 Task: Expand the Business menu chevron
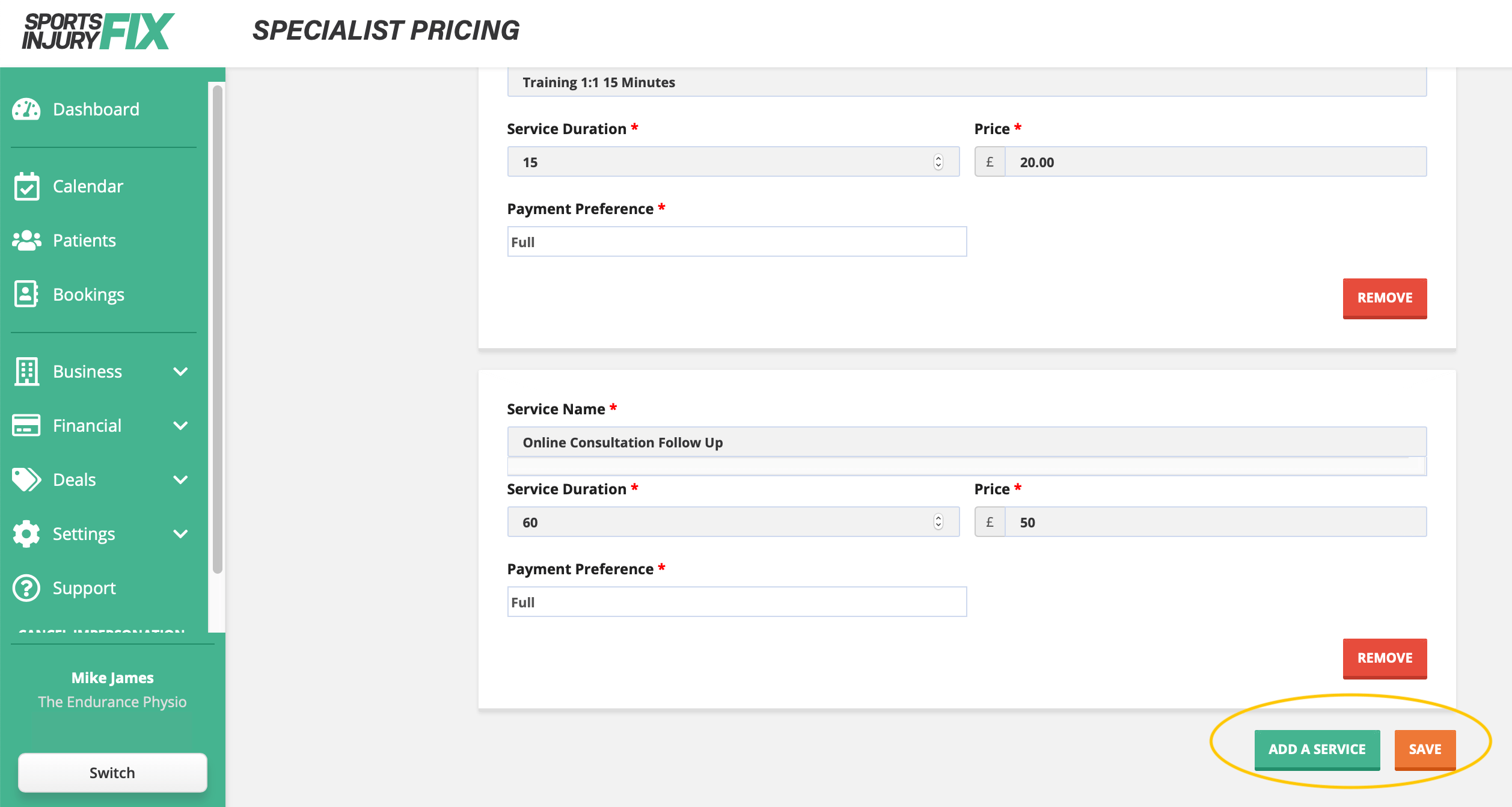(180, 372)
